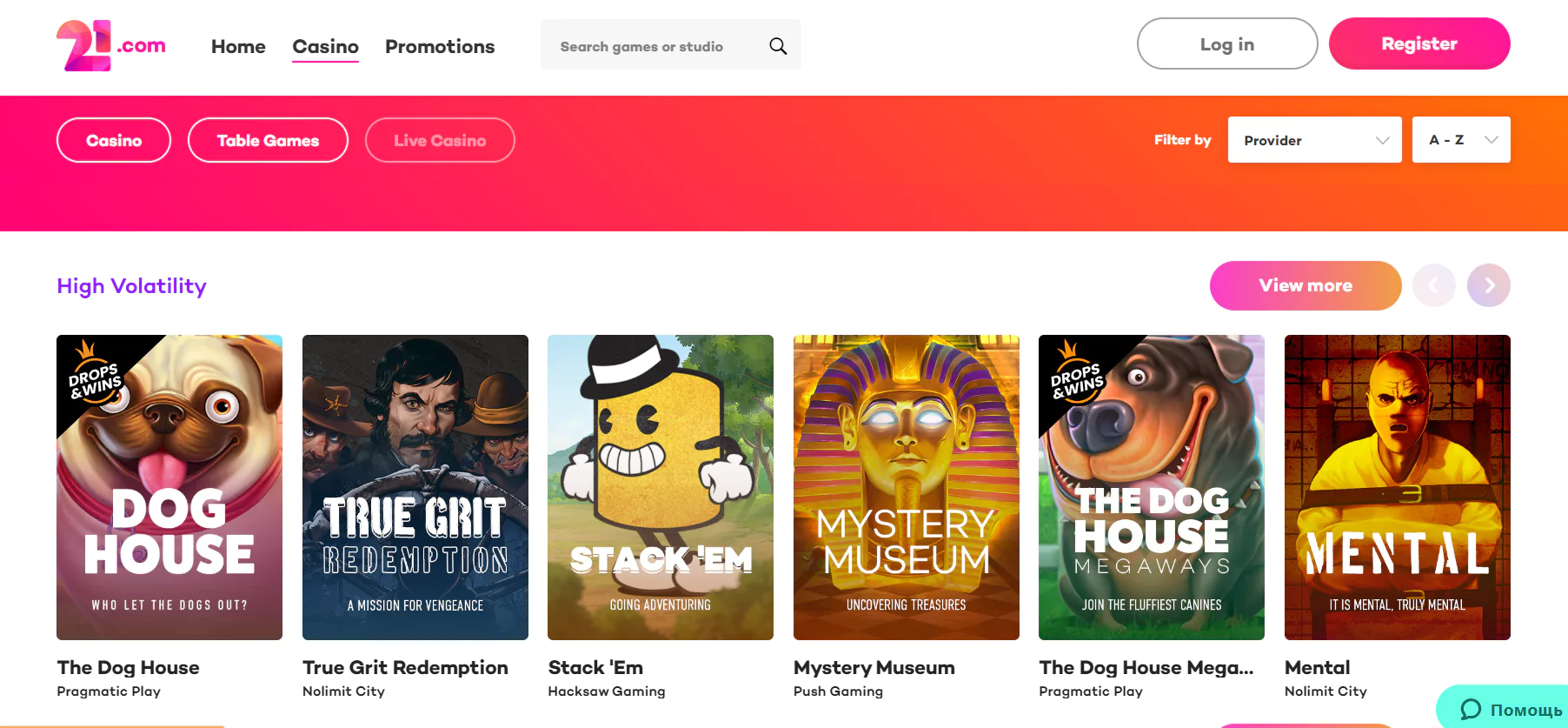Select the Casino navigation item
The height and width of the screenshot is (728, 1568).
click(325, 47)
